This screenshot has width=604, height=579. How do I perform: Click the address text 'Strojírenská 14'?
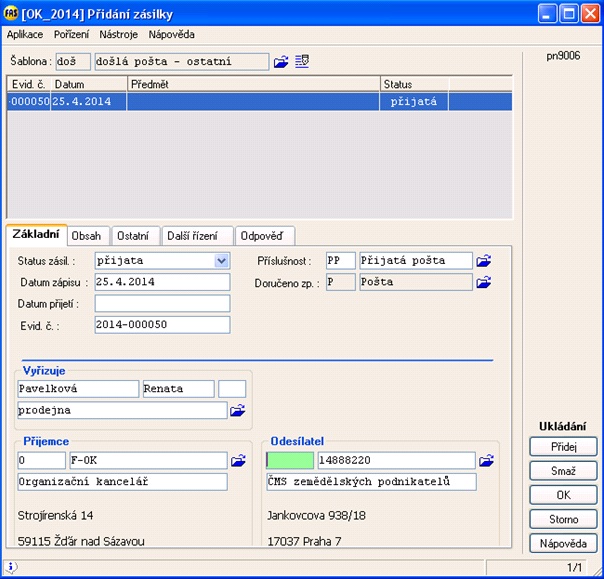pyautogui.click(x=55, y=515)
